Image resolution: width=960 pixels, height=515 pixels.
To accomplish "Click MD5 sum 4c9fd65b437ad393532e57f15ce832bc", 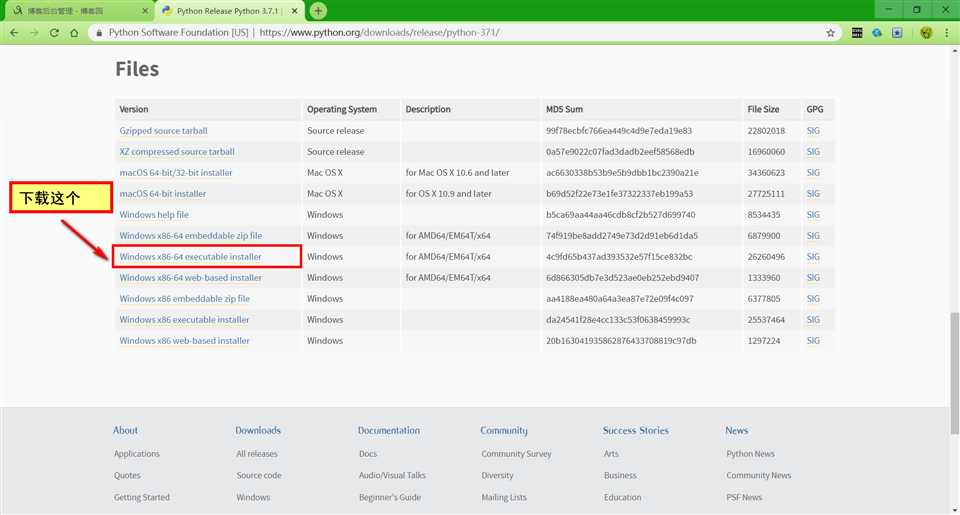I will pos(619,257).
